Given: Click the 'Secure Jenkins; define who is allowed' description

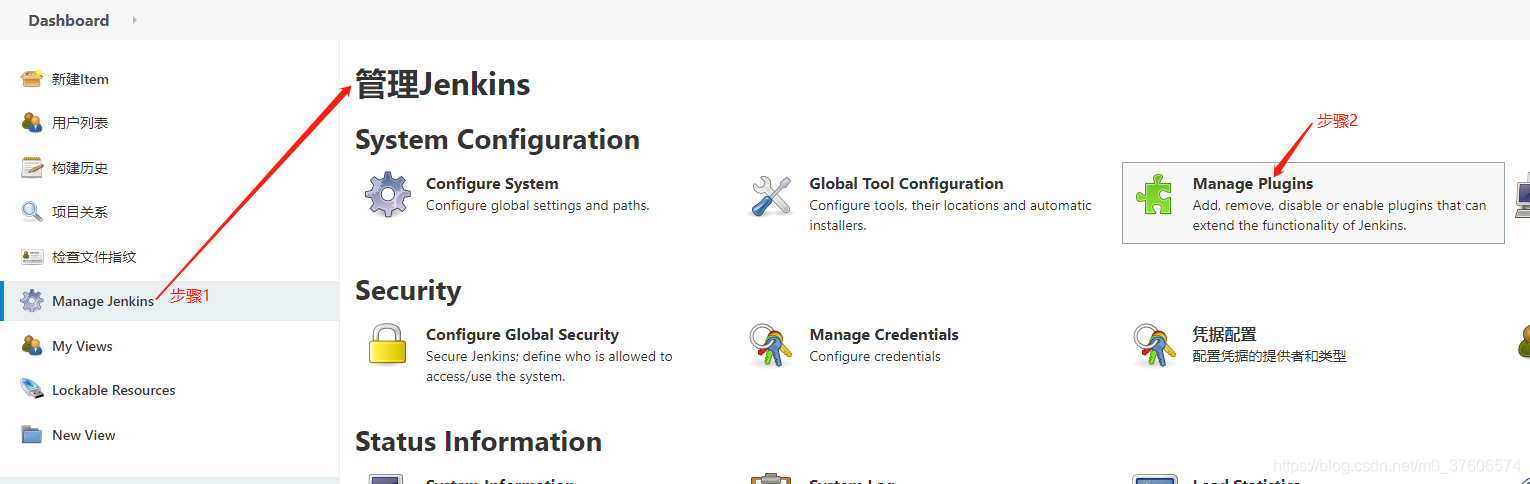Looking at the screenshot, I should click(549, 366).
